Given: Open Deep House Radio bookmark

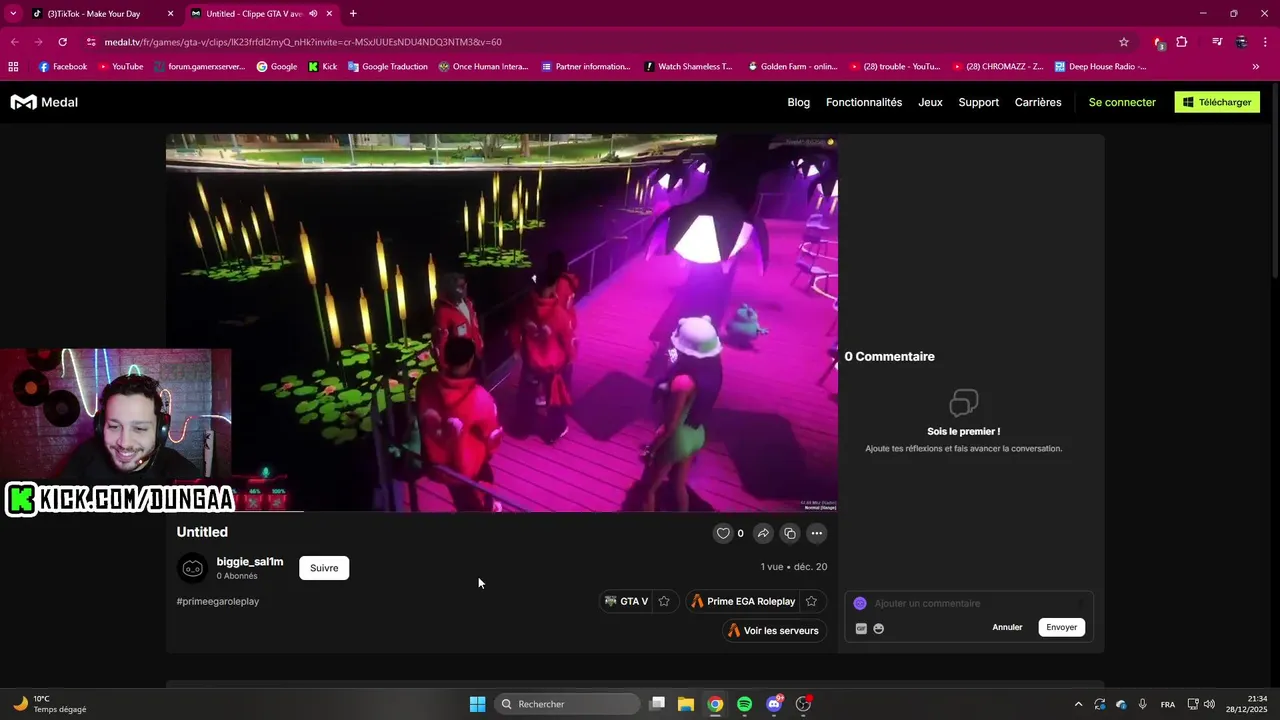Looking at the screenshot, I should click(x=1100, y=67).
